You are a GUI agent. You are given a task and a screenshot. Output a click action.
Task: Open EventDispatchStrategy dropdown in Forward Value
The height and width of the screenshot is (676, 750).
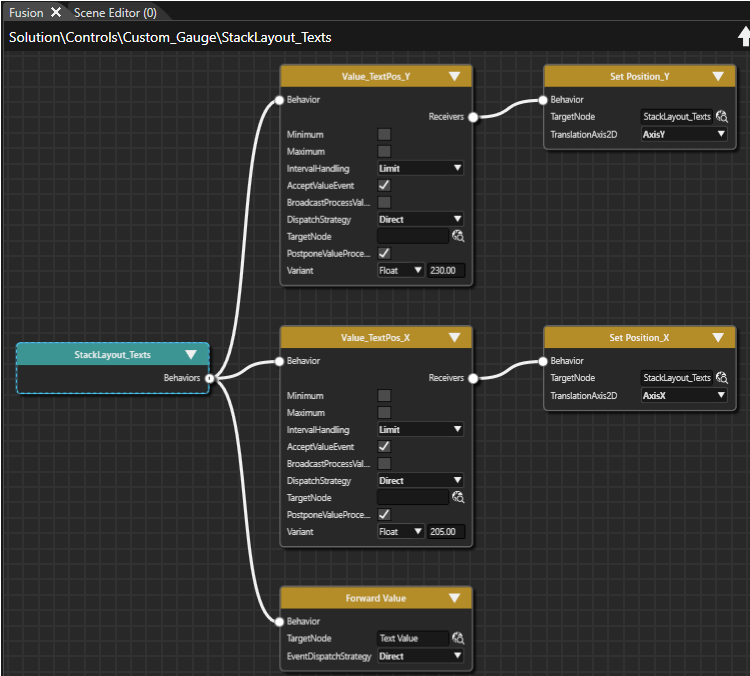click(420, 656)
